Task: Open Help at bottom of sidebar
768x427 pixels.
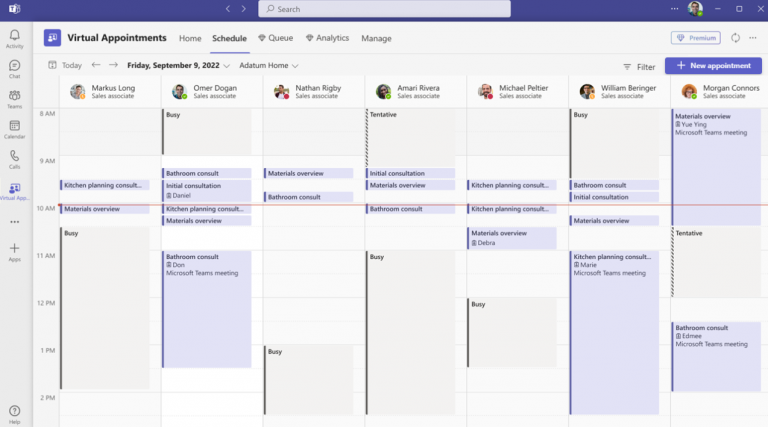Action: [15, 414]
